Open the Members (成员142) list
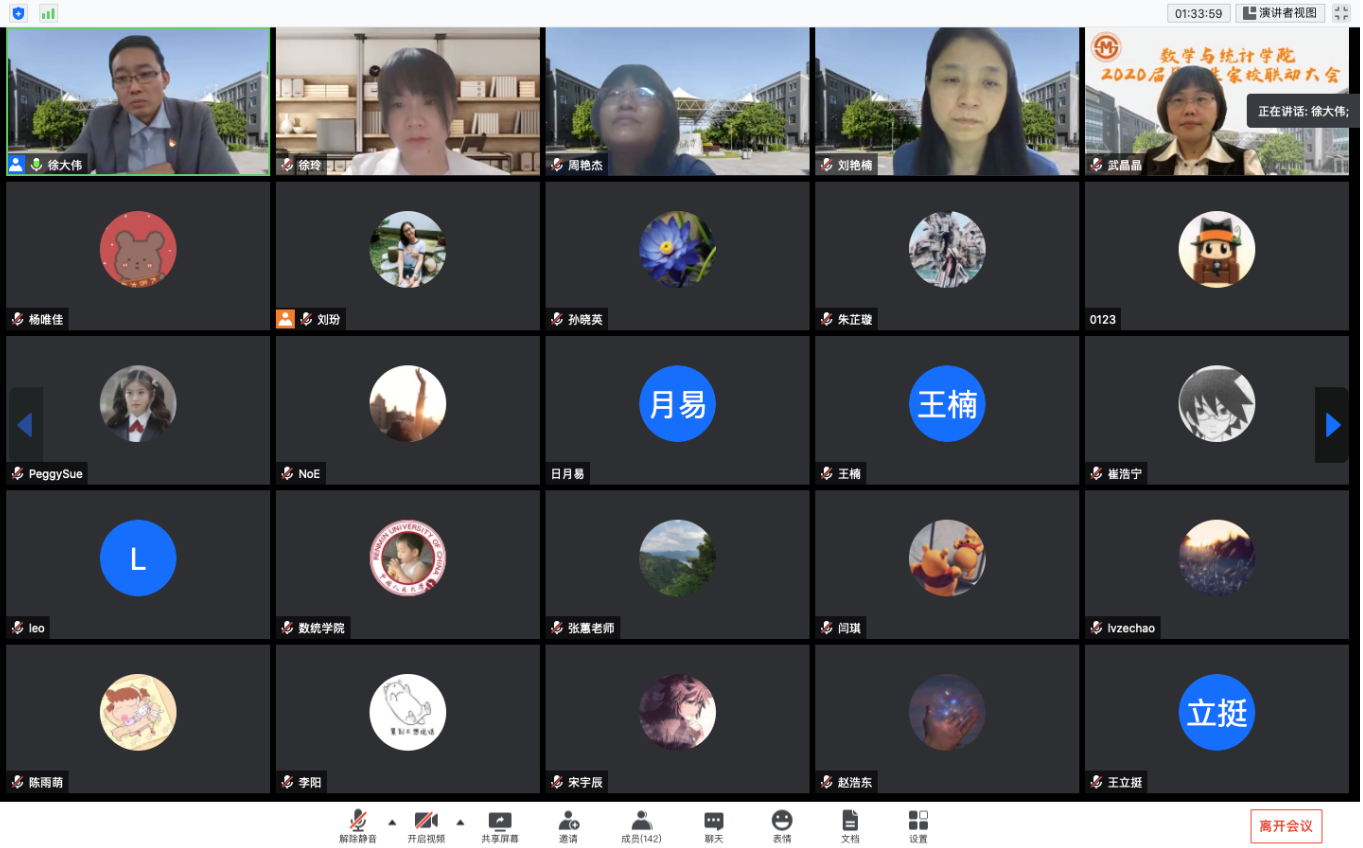Image resolution: width=1363 pixels, height=848 pixels. click(641, 826)
